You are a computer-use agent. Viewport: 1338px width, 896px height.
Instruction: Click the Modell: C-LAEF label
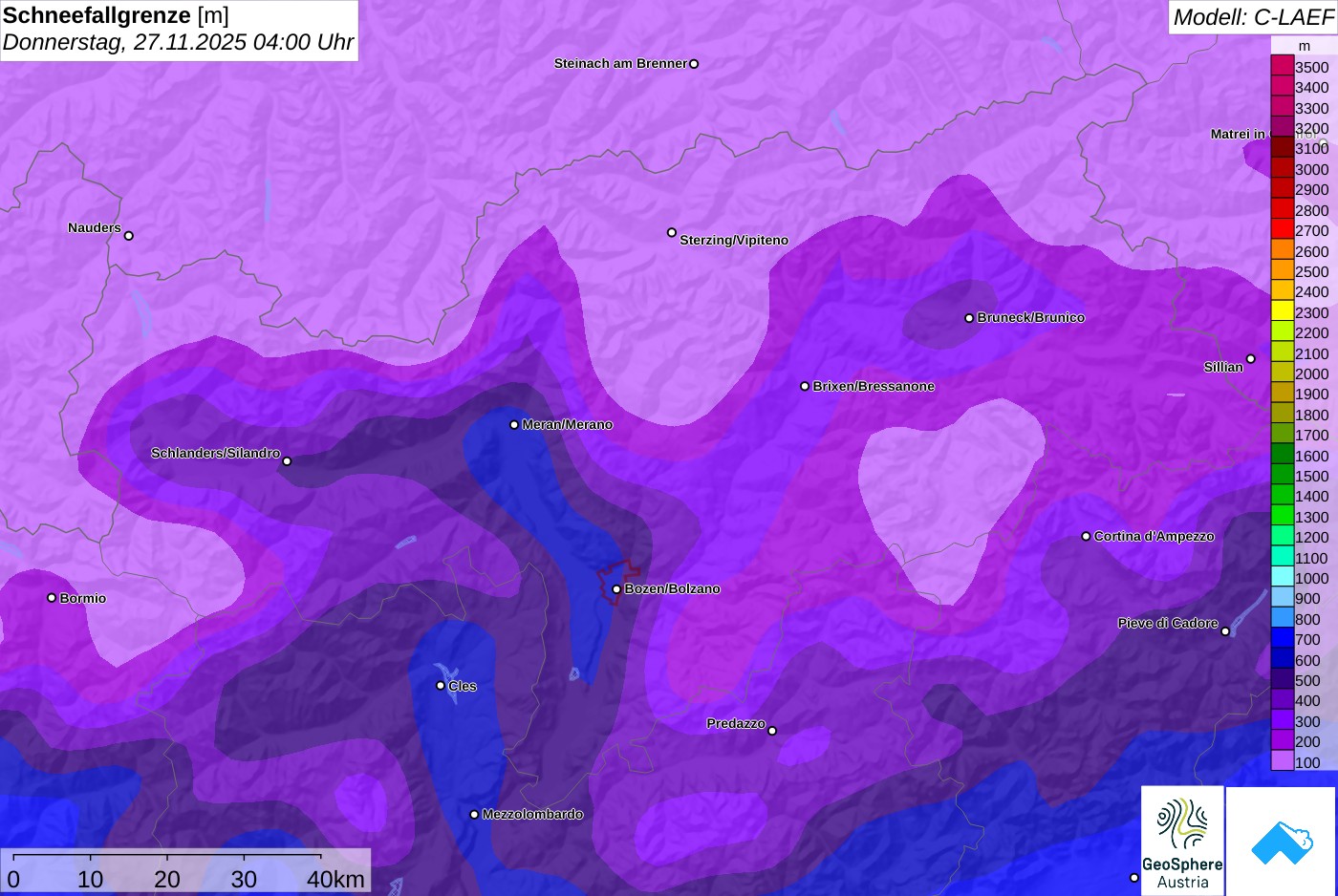[x=1253, y=17]
